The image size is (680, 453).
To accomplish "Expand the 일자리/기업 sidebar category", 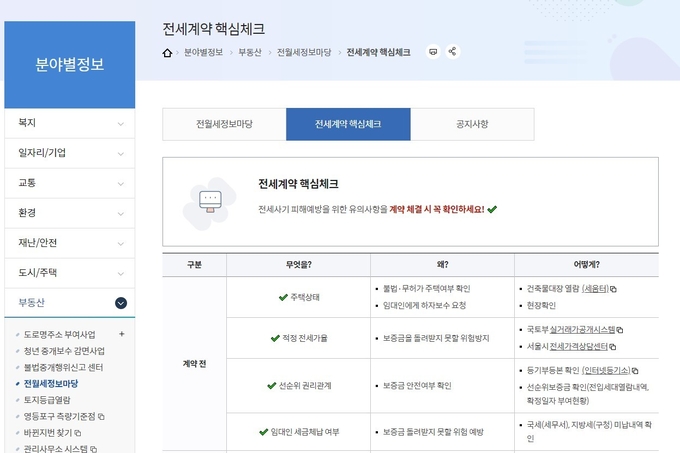I will click(x=121, y=153).
